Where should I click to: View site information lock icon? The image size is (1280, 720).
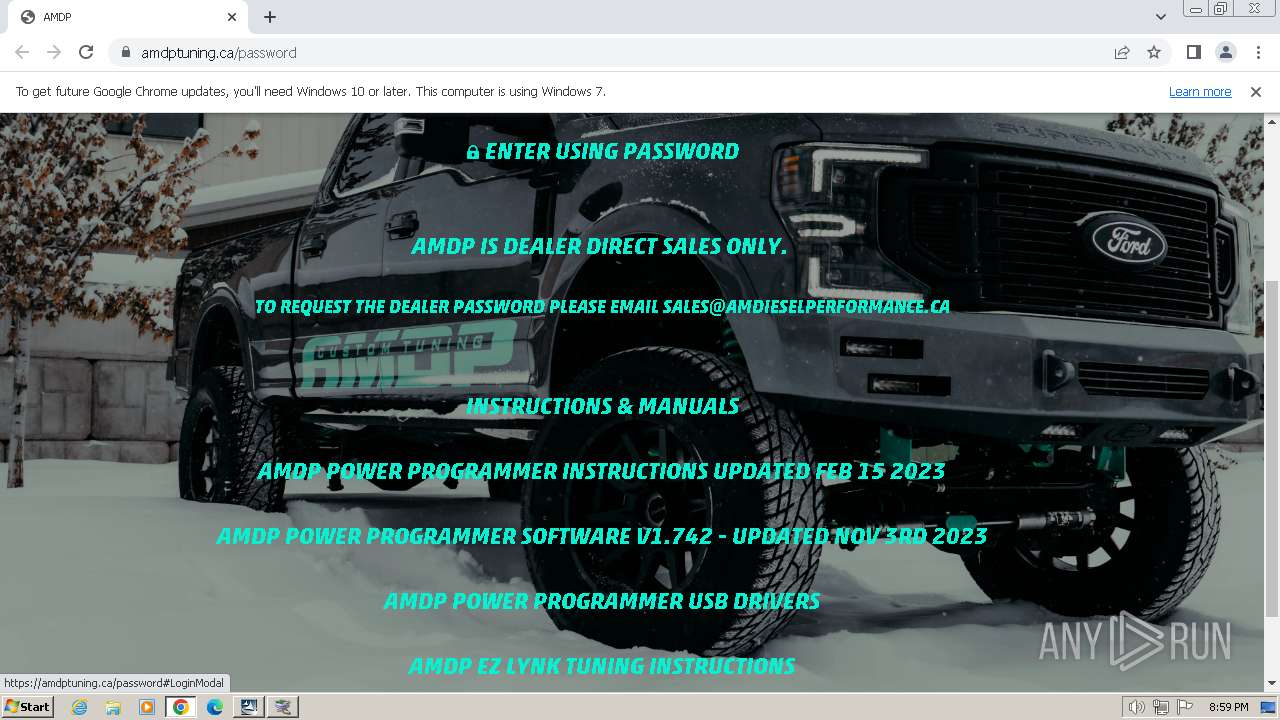point(125,52)
